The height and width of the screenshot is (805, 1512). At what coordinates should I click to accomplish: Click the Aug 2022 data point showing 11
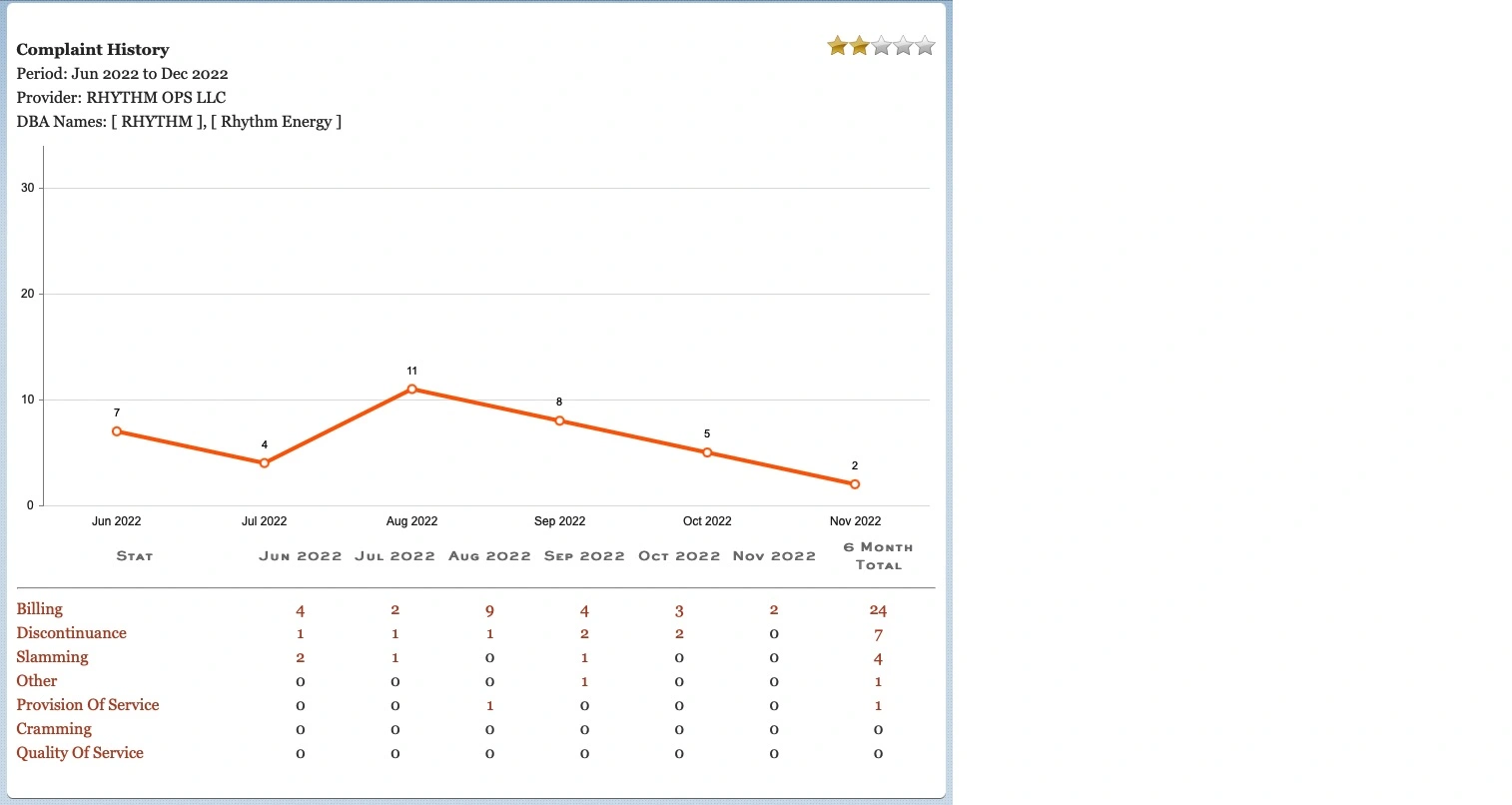[411, 389]
